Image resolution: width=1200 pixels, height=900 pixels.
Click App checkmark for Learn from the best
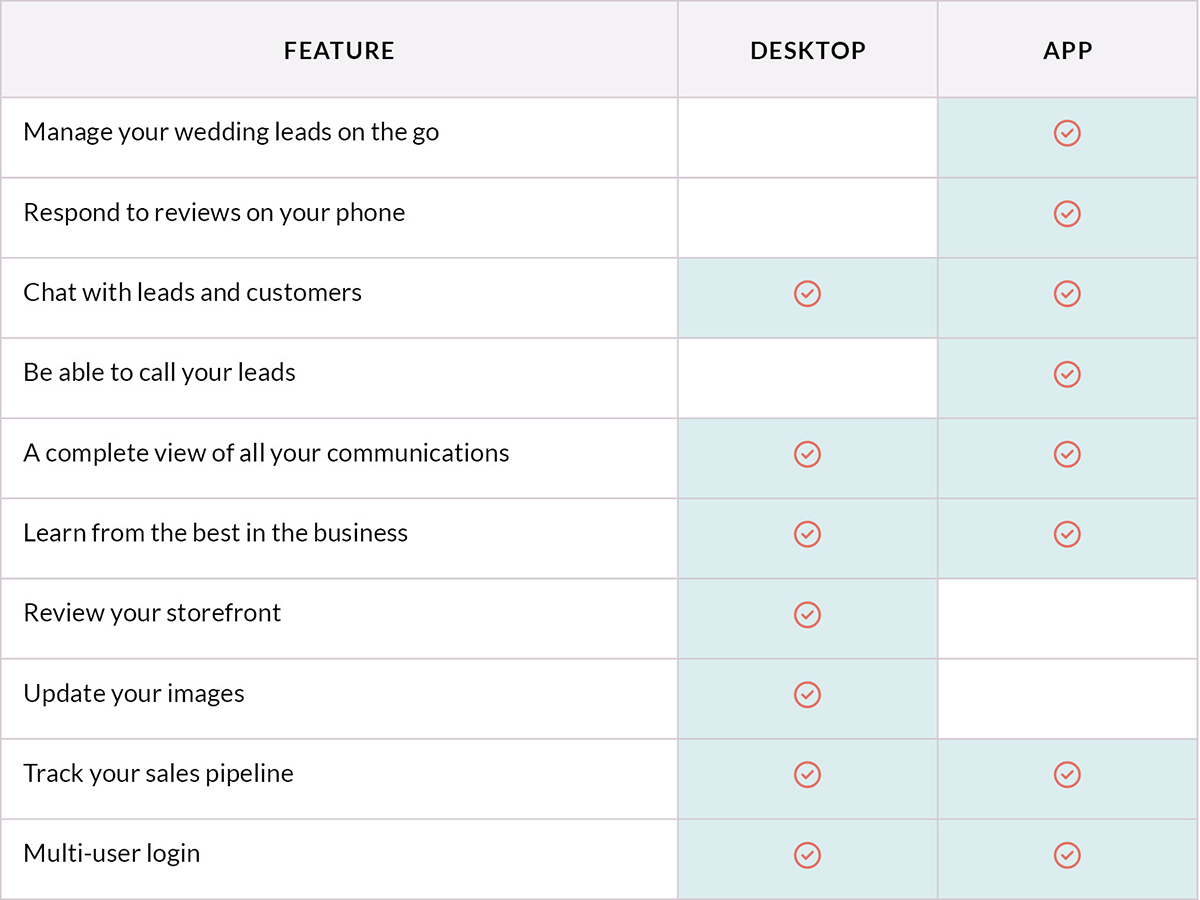click(x=1067, y=534)
